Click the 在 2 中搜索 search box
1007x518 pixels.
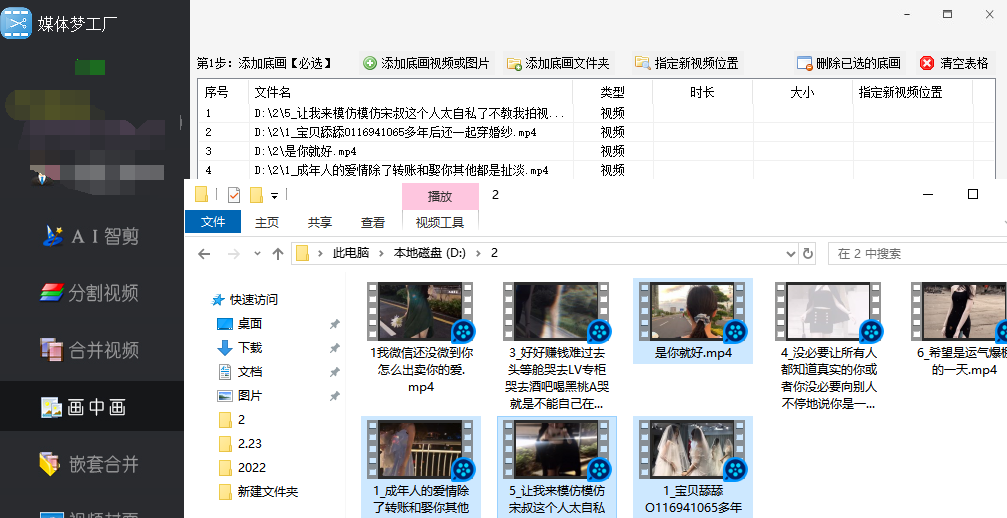click(x=918, y=254)
